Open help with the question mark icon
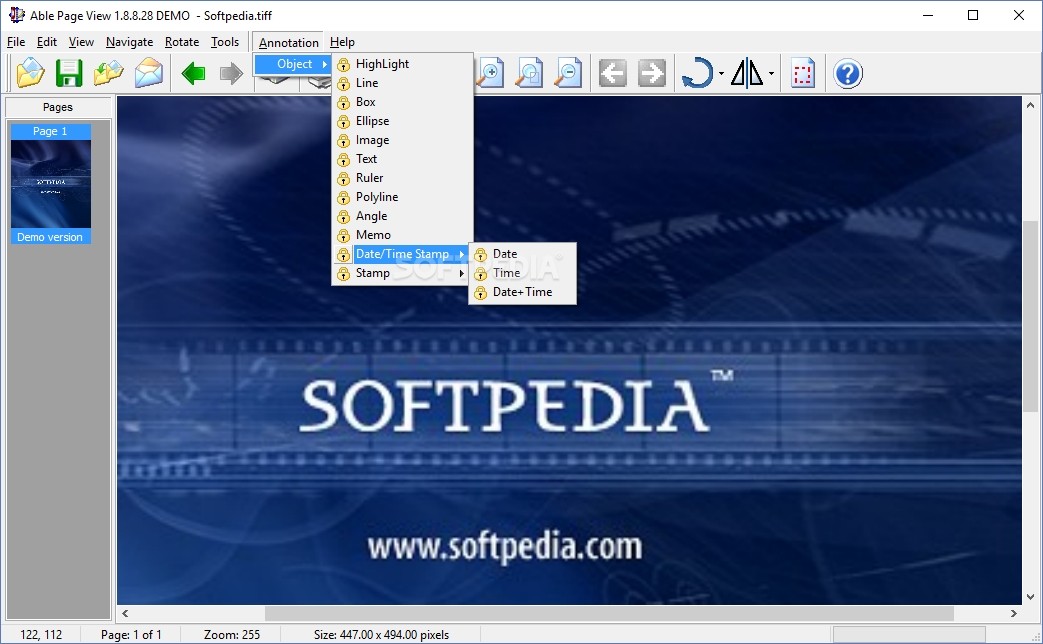Image resolution: width=1043 pixels, height=644 pixels. pyautogui.click(x=848, y=73)
